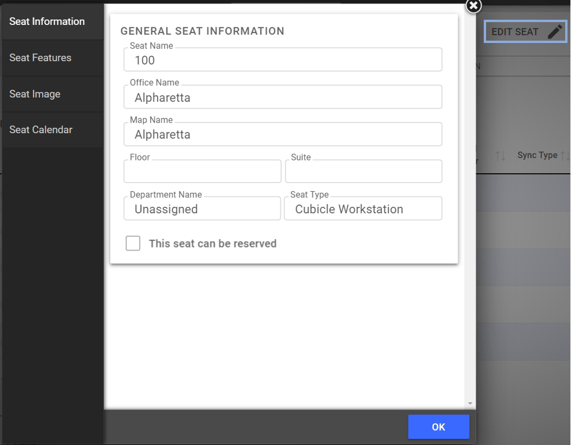Image resolution: width=571 pixels, height=445 pixels.
Task: Enable 'This seat can be reserved' checkbox
Action: coord(133,243)
